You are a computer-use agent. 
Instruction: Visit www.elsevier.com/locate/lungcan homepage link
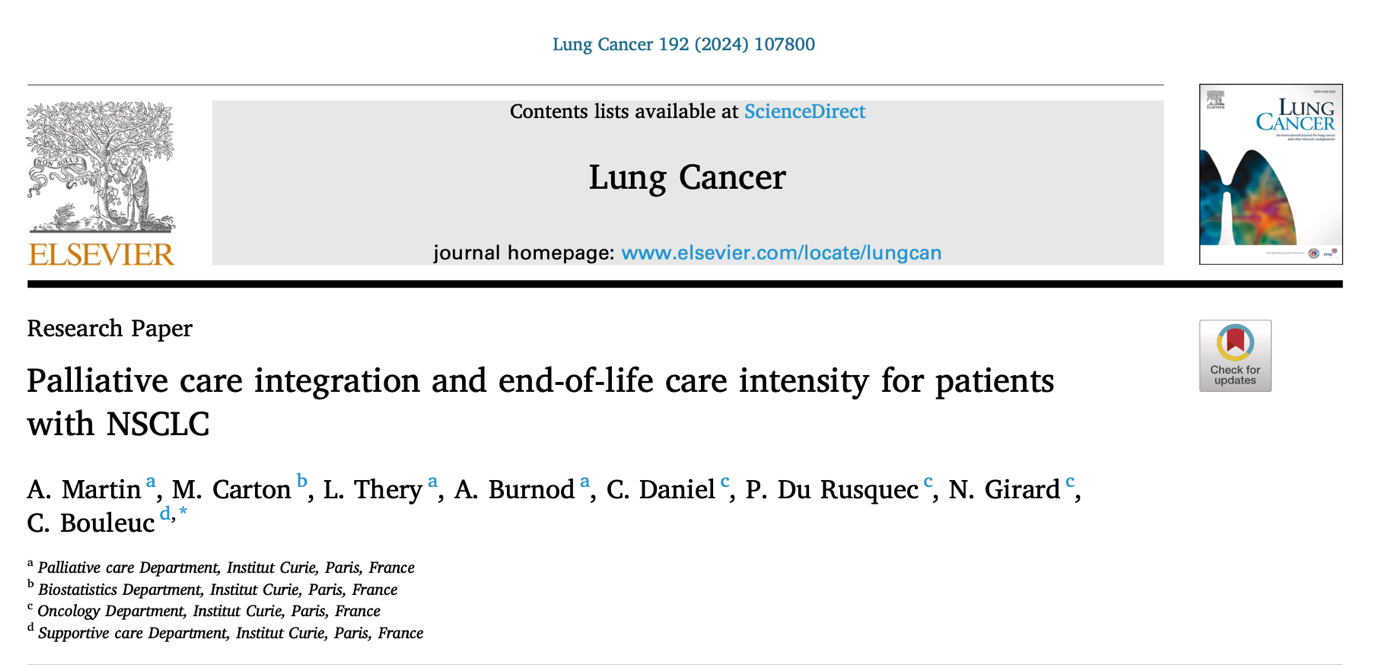781,253
